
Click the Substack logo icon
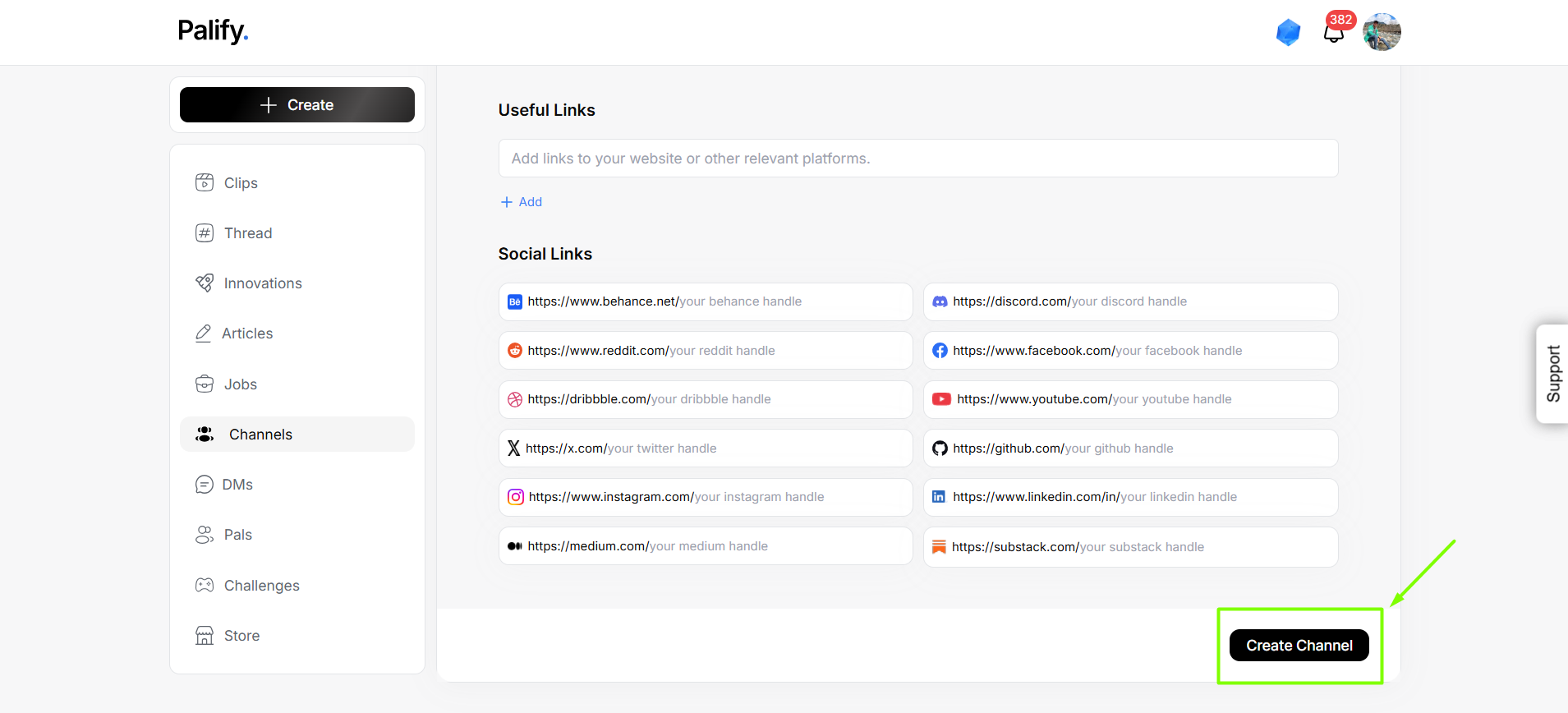click(939, 547)
